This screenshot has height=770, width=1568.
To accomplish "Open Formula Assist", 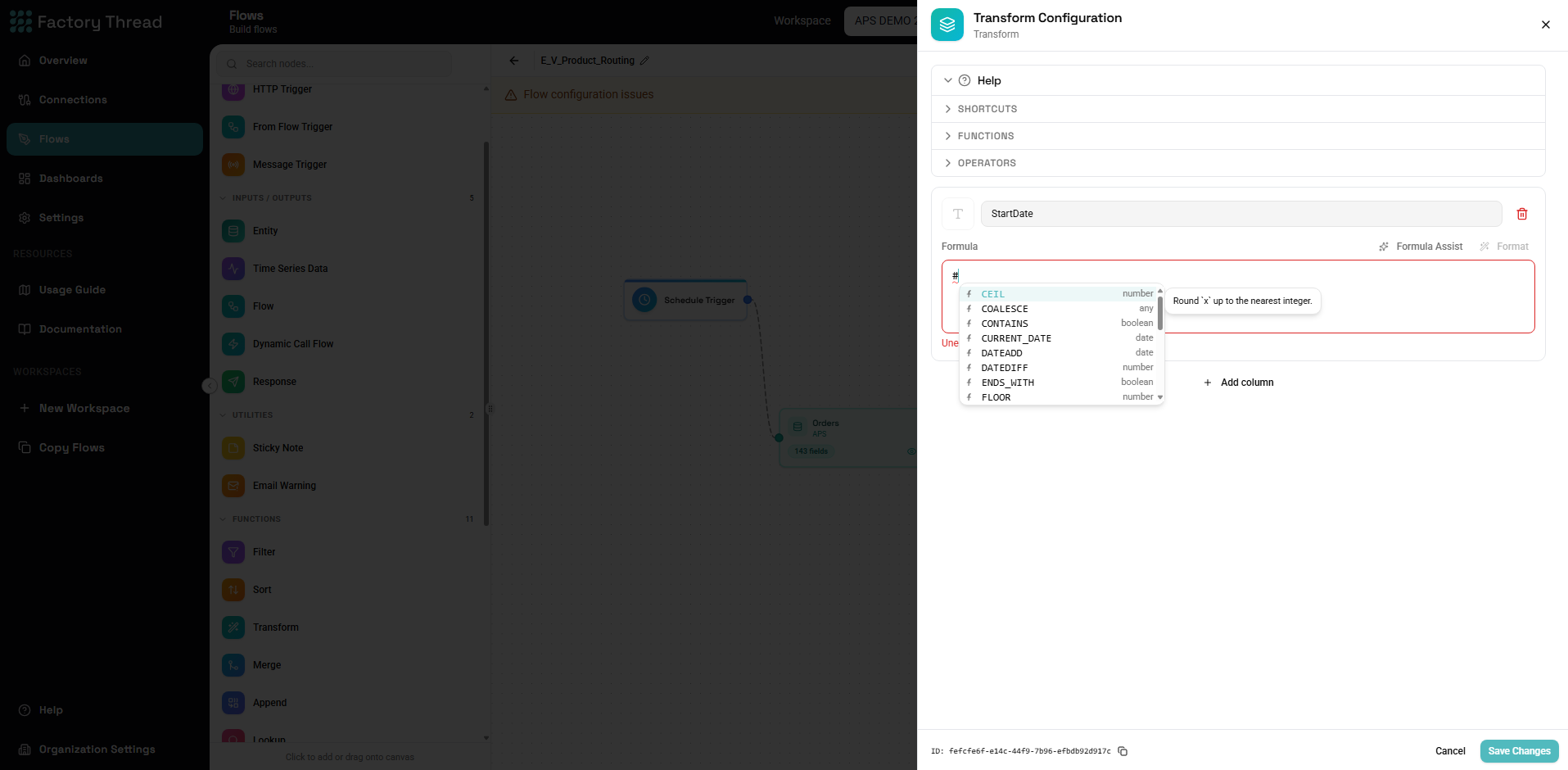I will click(x=1421, y=247).
